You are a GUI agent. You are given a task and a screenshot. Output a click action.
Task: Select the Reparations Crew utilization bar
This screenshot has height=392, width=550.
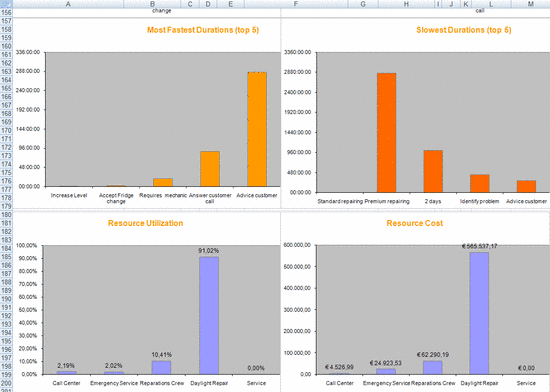coord(161,367)
